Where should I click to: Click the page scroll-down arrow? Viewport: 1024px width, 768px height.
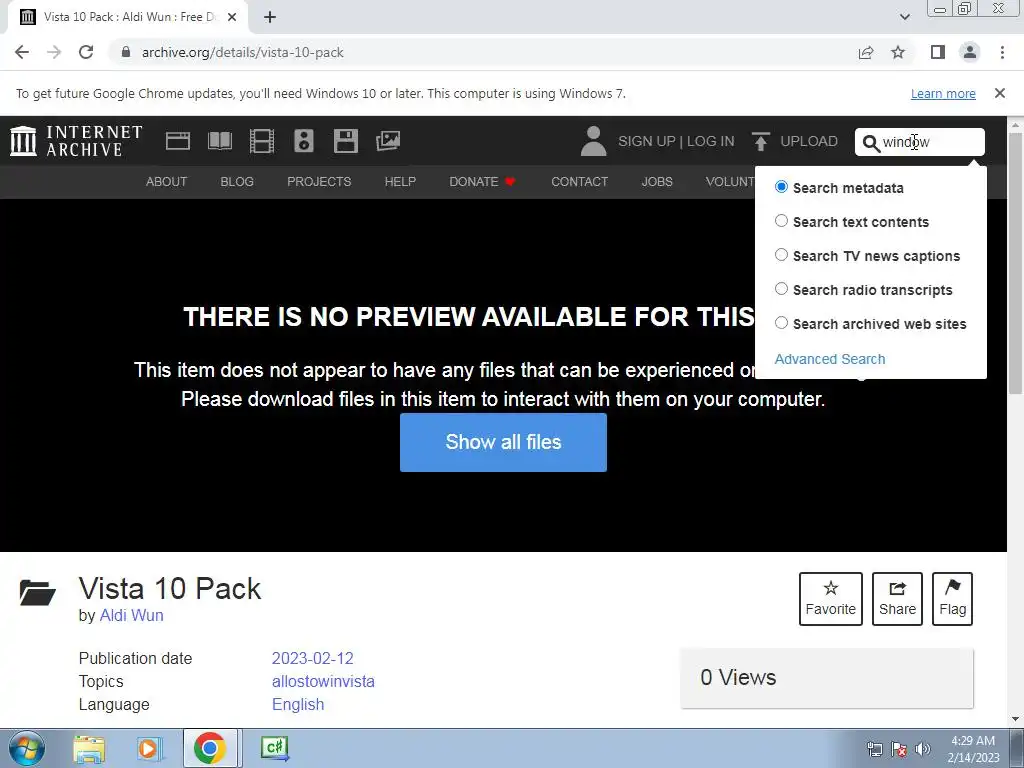point(1016,719)
